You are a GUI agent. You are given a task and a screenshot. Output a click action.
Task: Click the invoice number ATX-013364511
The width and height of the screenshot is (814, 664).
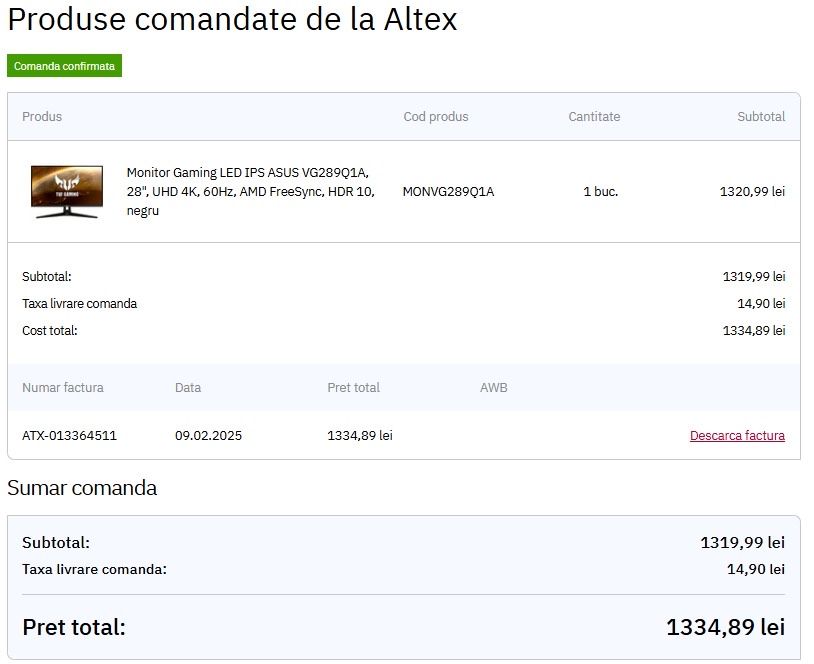(x=69, y=436)
